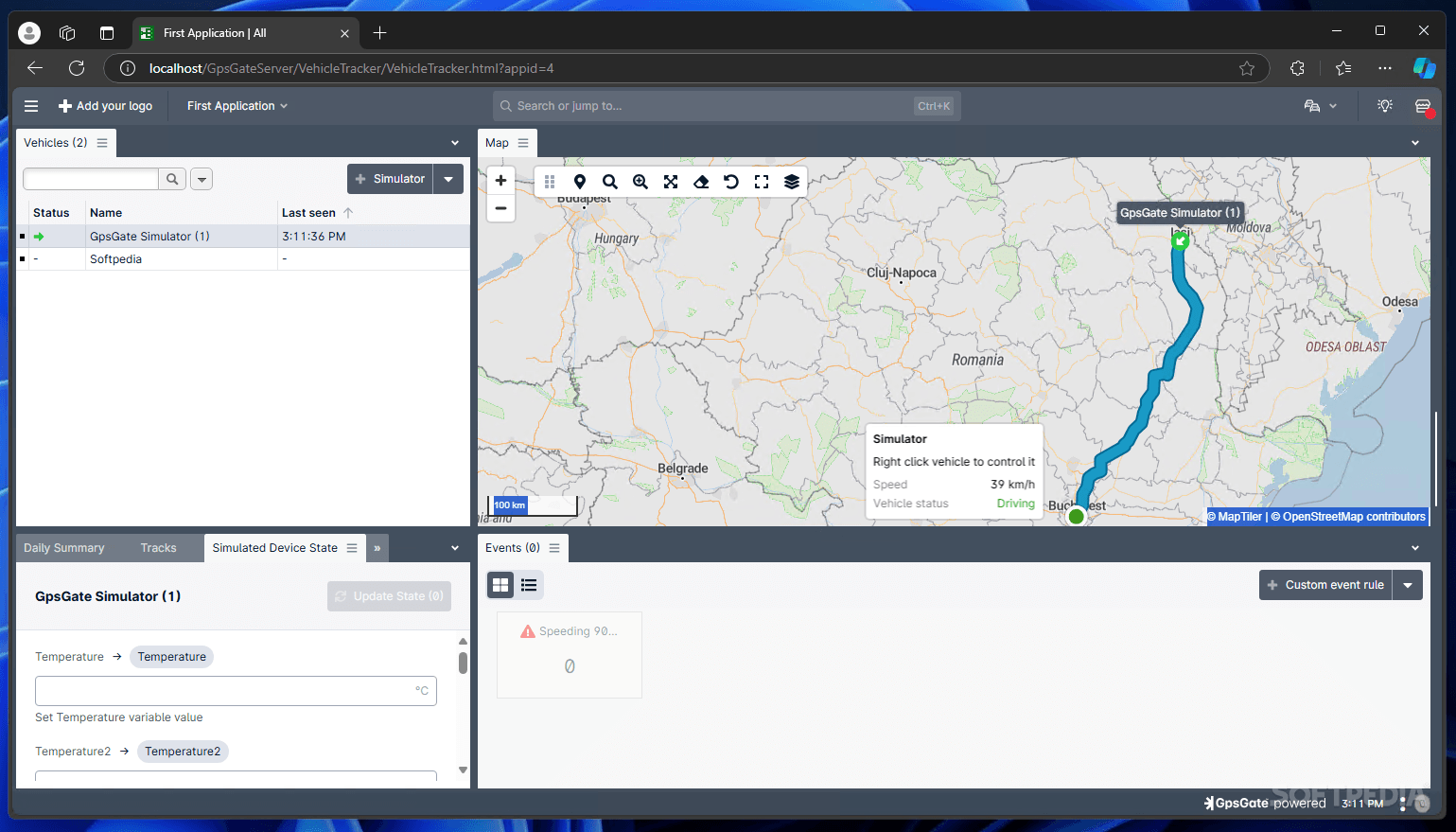Screen dimensions: 1456x832
Task: Click the vehicle search magnifier button
Action: [172, 179]
